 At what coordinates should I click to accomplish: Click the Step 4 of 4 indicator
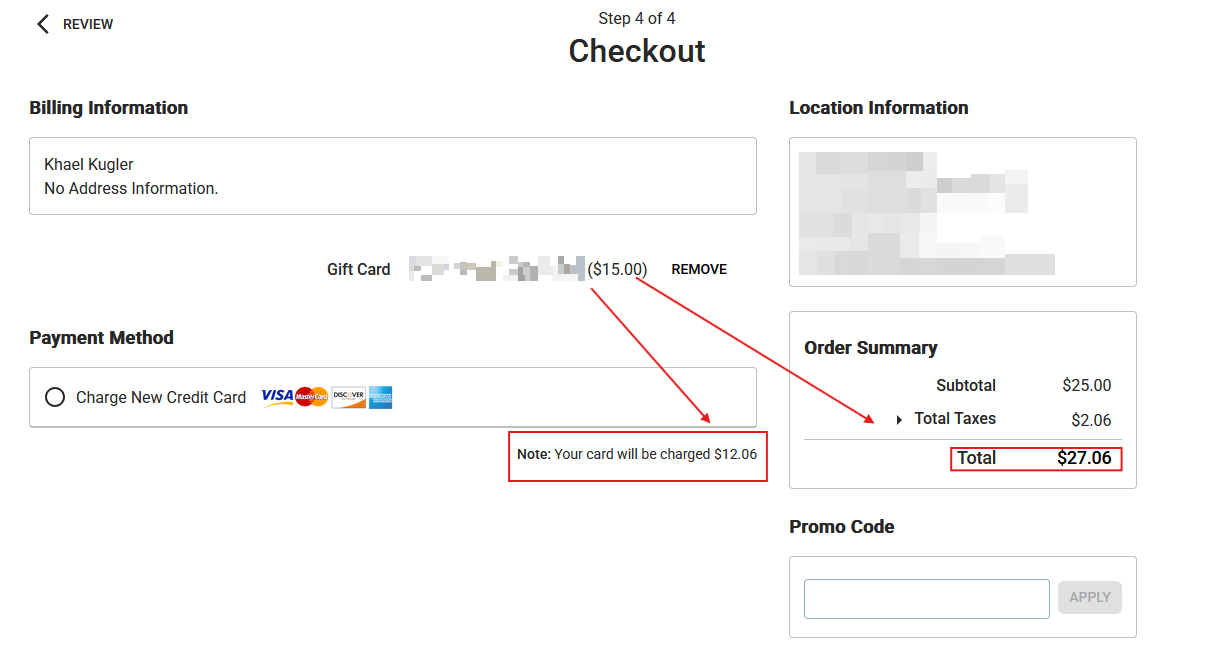pos(637,18)
